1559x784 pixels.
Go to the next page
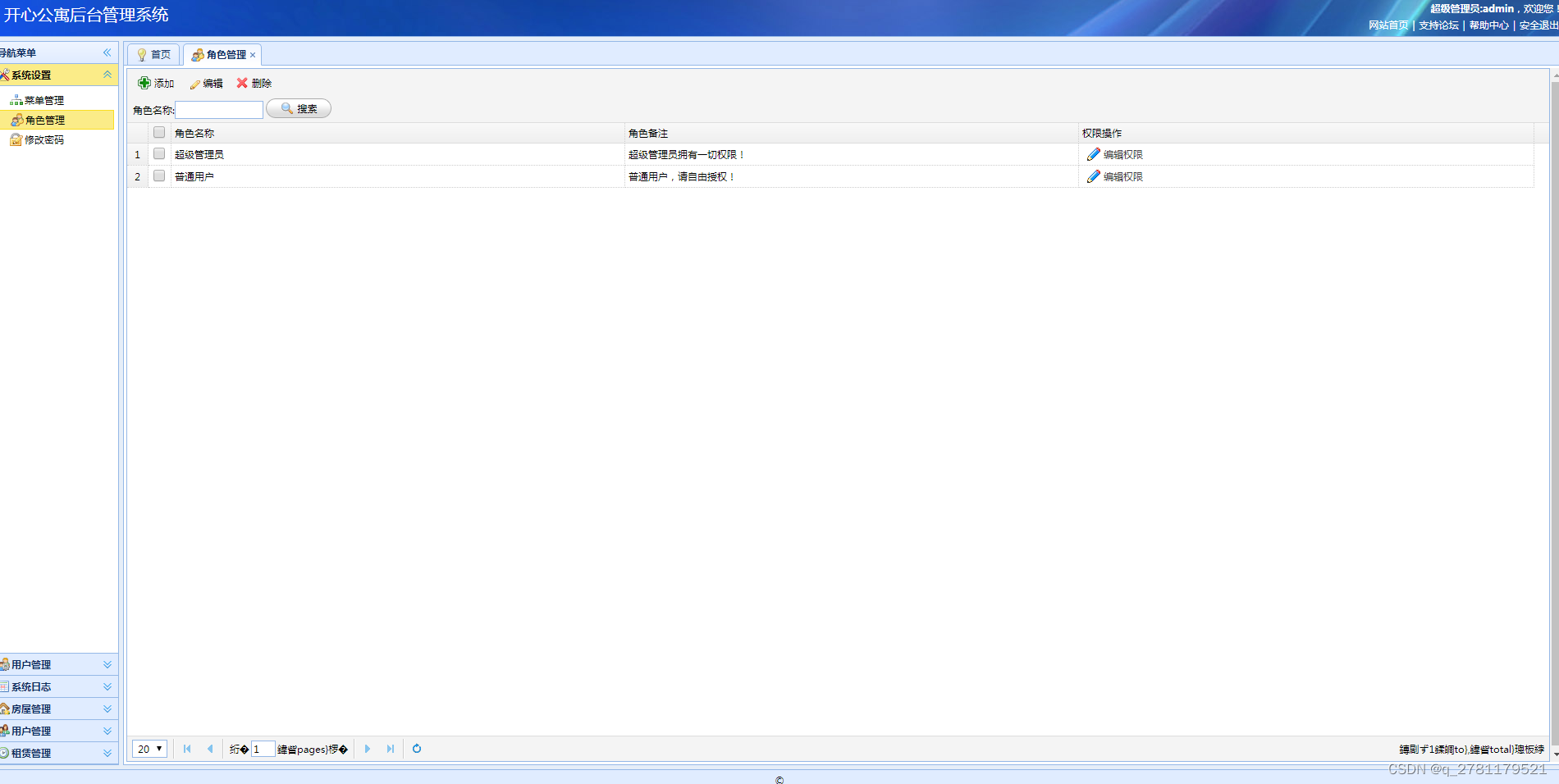pos(368,749)
